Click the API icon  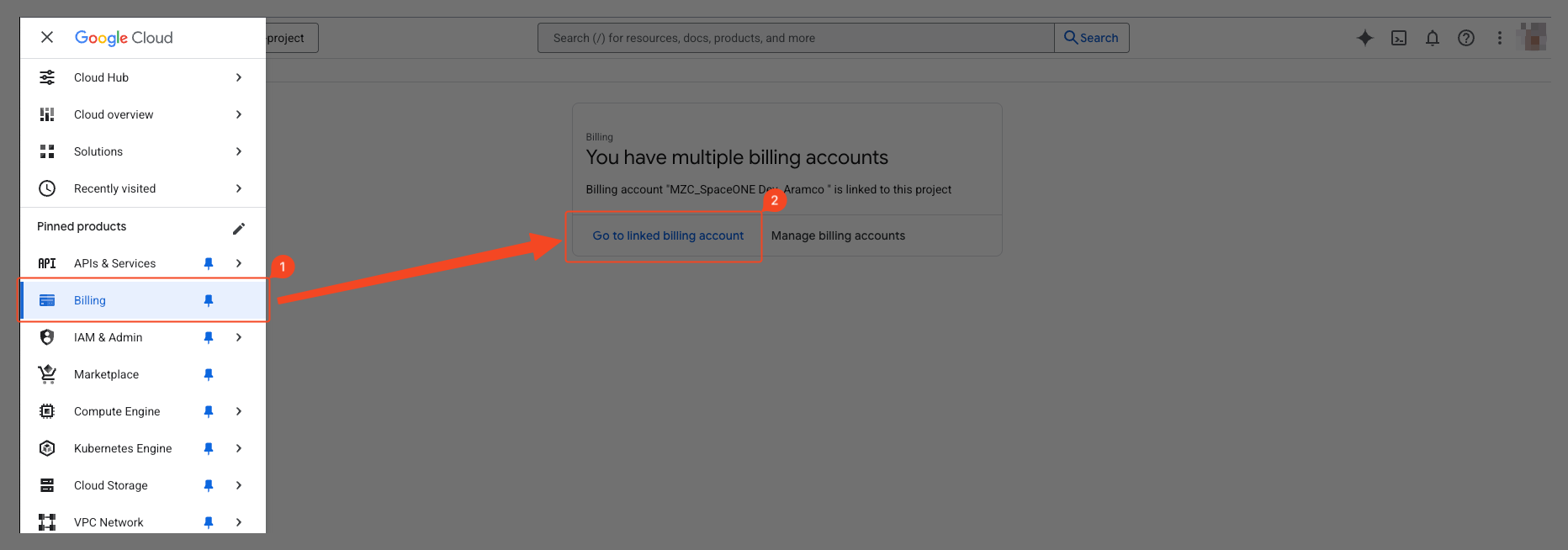click(x=47, y=263)
